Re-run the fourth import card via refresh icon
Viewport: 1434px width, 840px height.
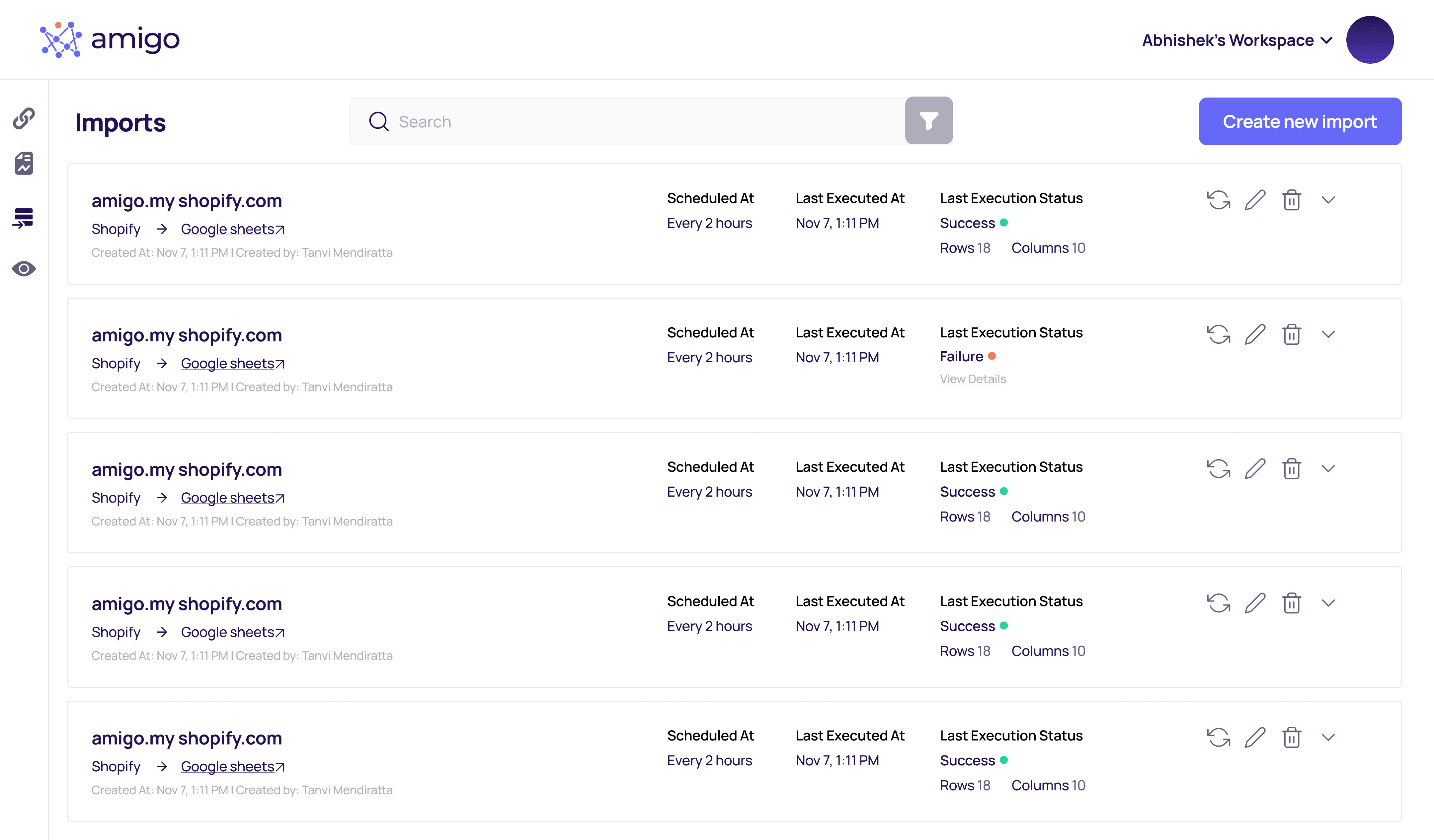tap(1218, 602)
